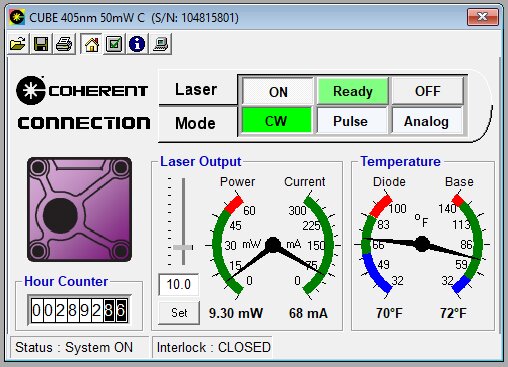This screenshot has height=367, width=508.
Task: Click the Laser Output group label
Action: [200, 161]
